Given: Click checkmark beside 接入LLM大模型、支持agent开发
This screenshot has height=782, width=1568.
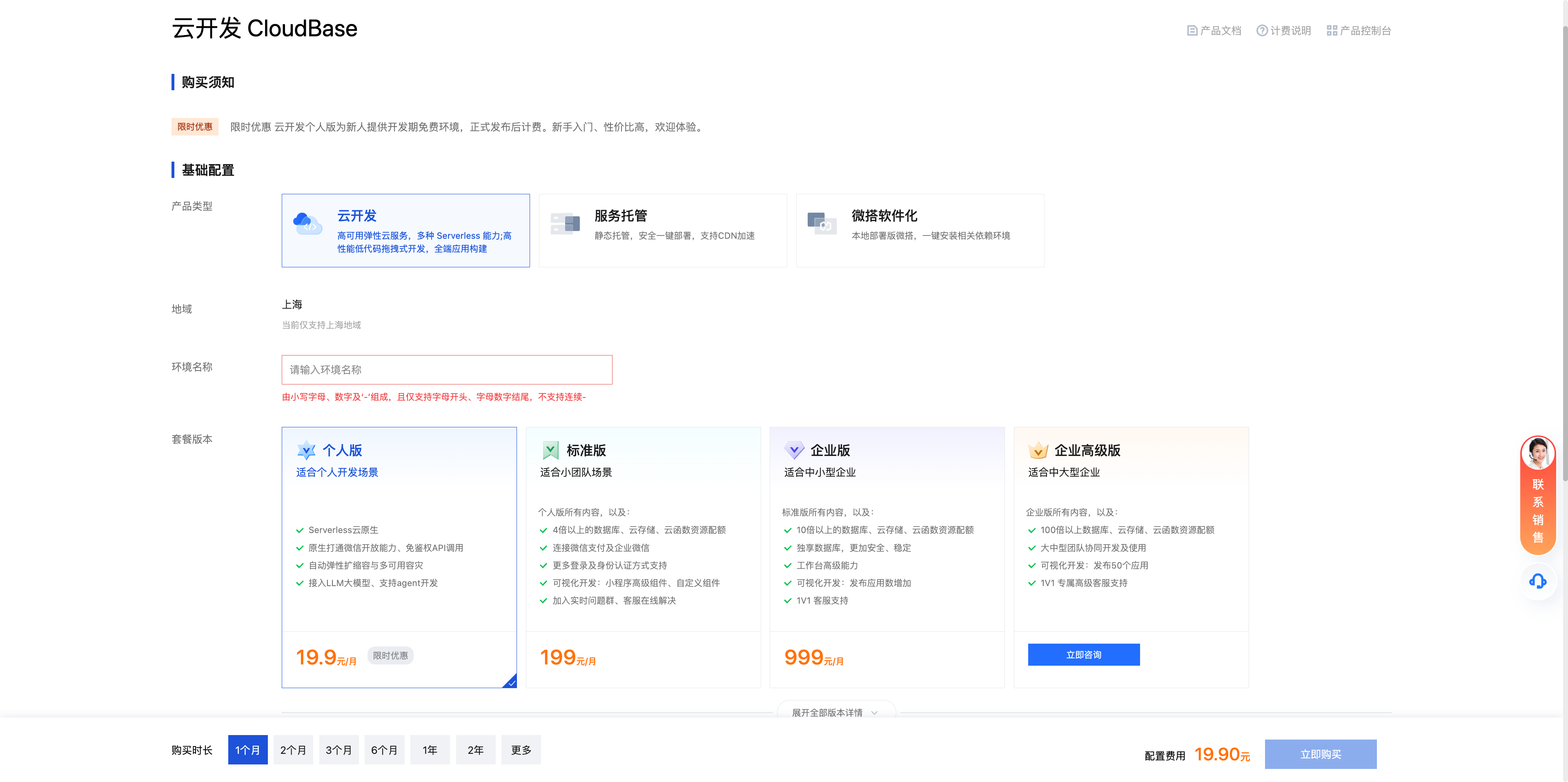Looking at the screenshot, I should point(299,584).
